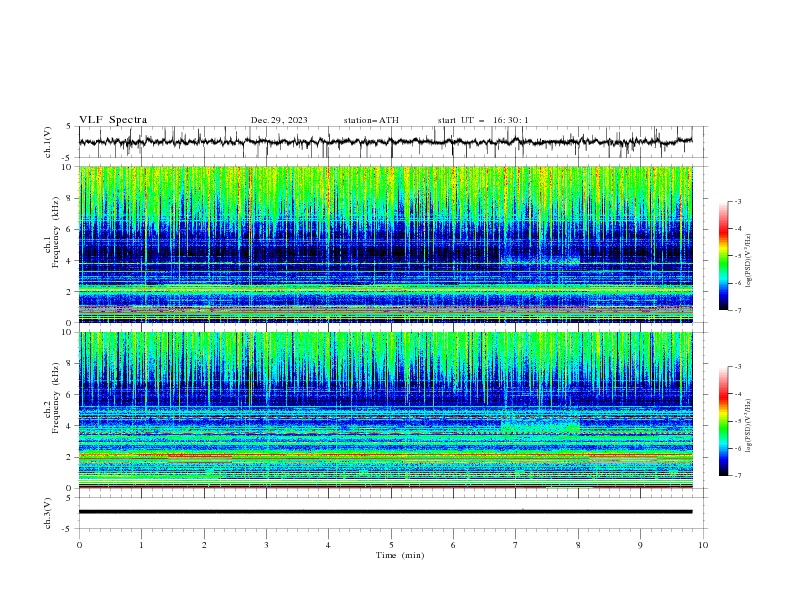Screen dimensions: 792x612
Task: Click time-axis tick label '9'
Action: (x=640, y=545)
